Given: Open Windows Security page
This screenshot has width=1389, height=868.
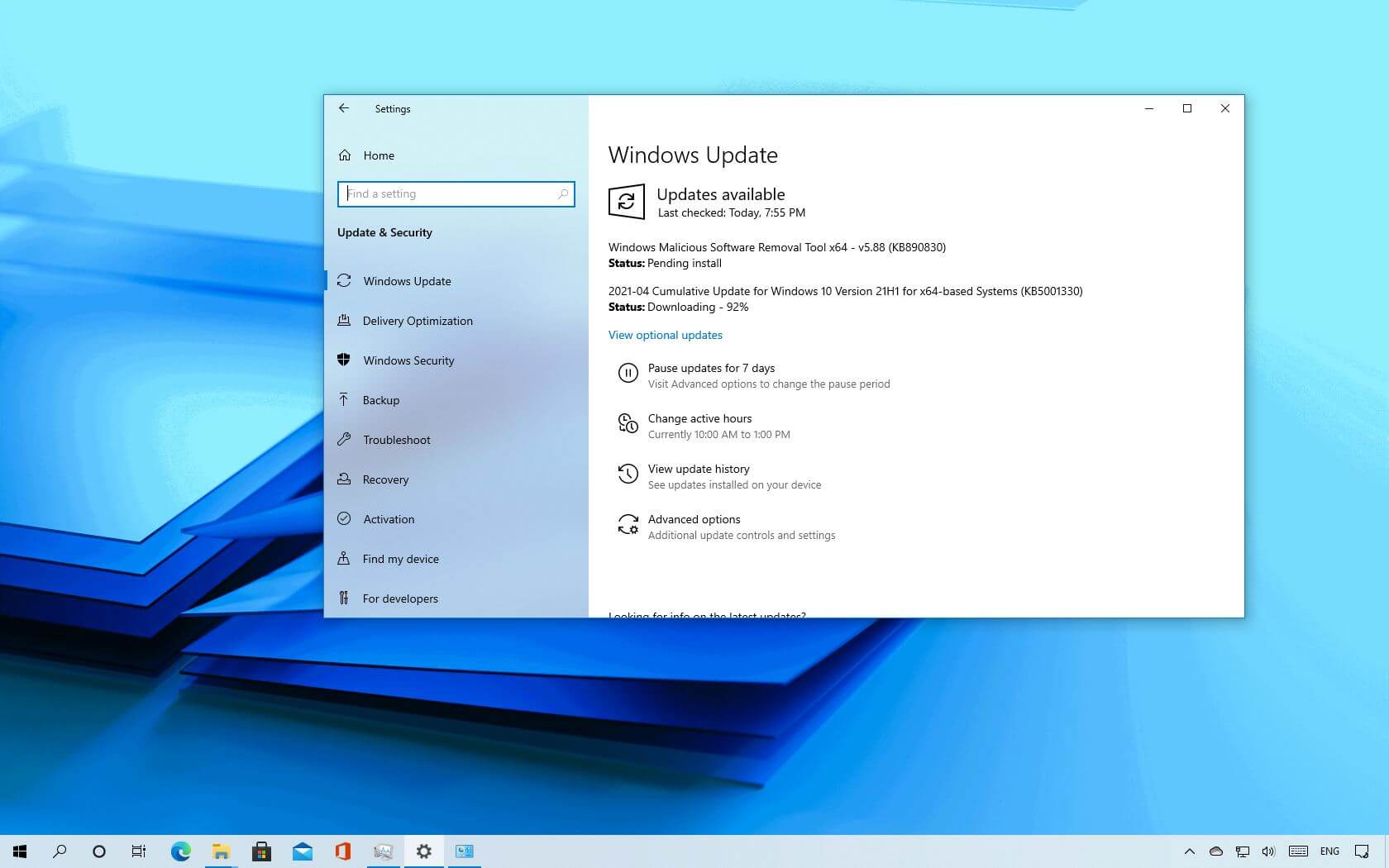Looking at the screenshot, I should coord(456,360).
